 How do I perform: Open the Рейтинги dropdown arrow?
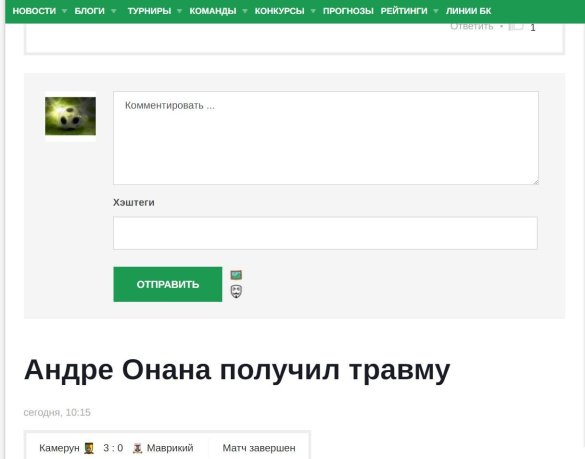(436, 11)
